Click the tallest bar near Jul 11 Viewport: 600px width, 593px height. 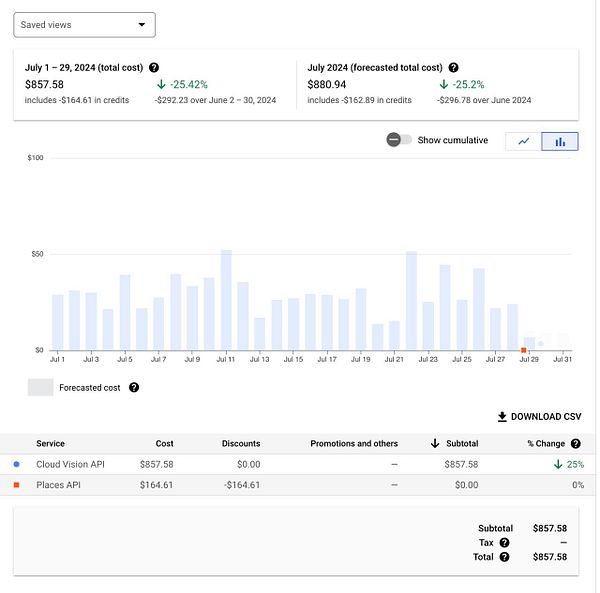point(226,300)
